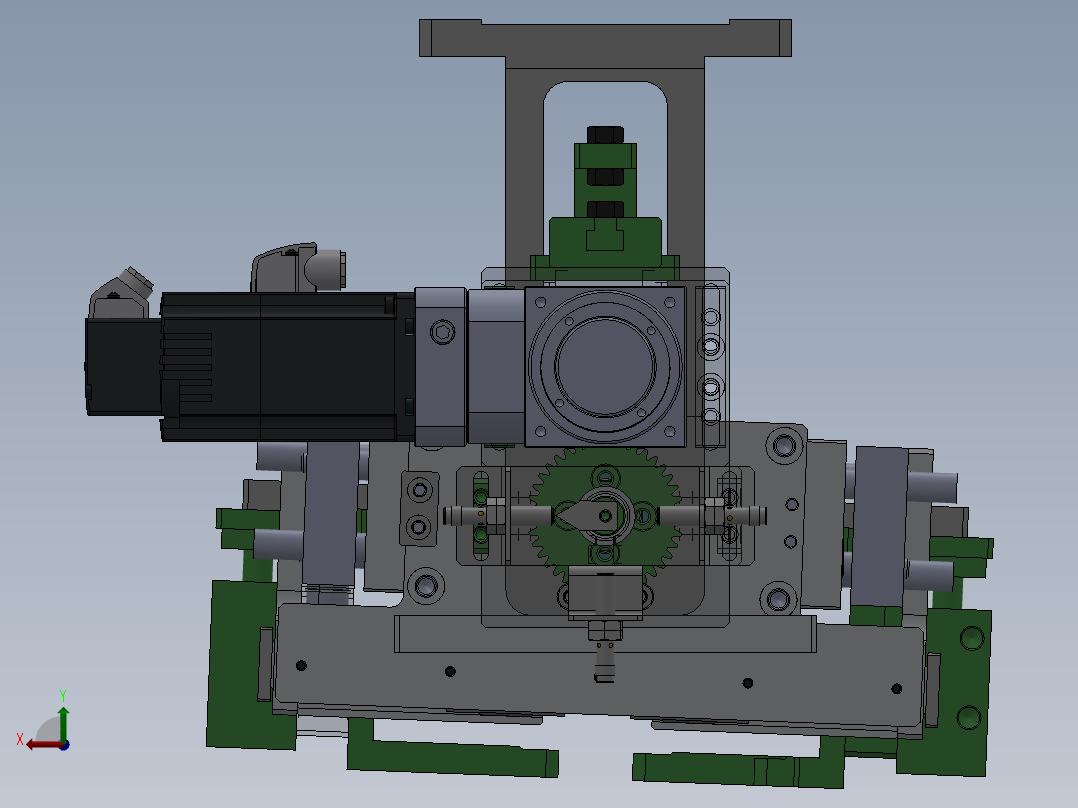Click the hex nut sensor below the gear
1078x808 pixels.
tap(604, 630)
